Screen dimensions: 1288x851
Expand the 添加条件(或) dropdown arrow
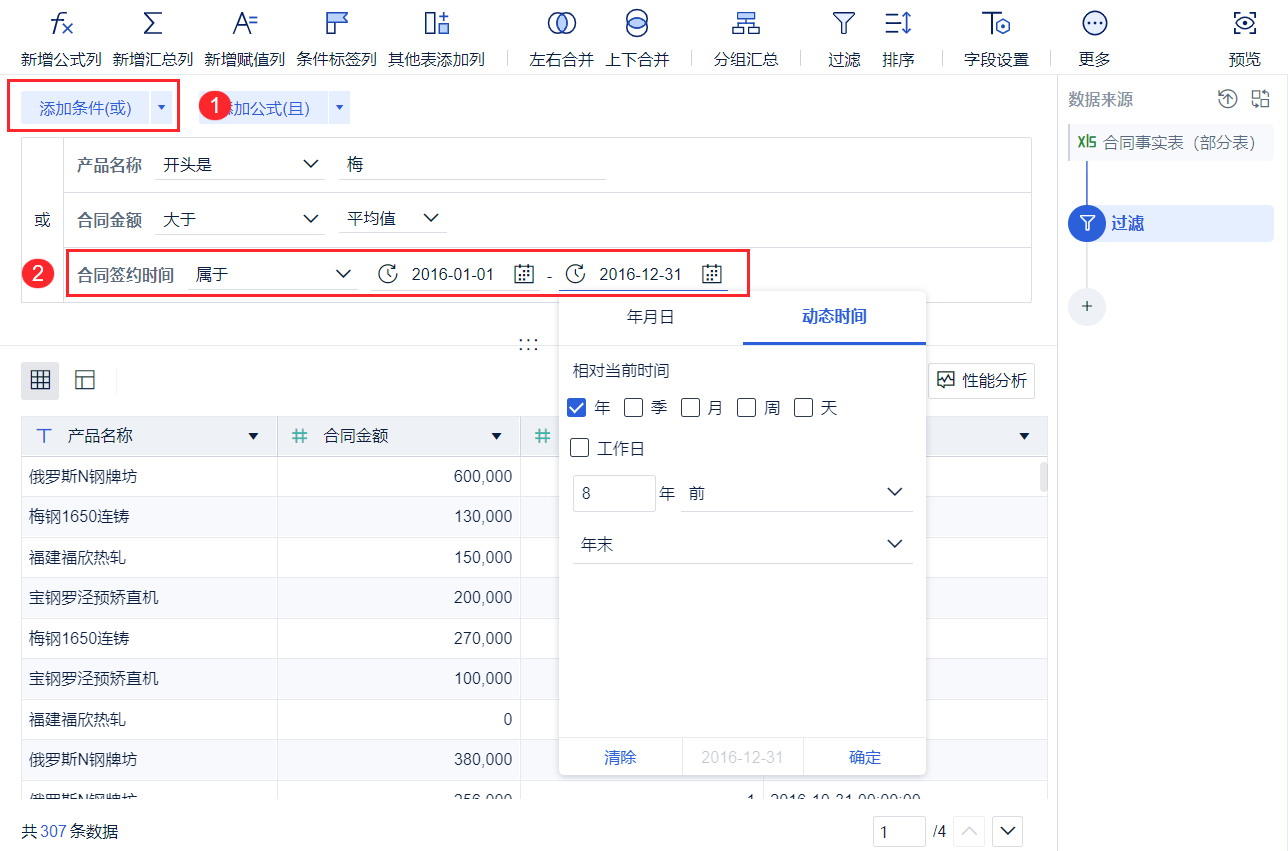click(162, 107)
